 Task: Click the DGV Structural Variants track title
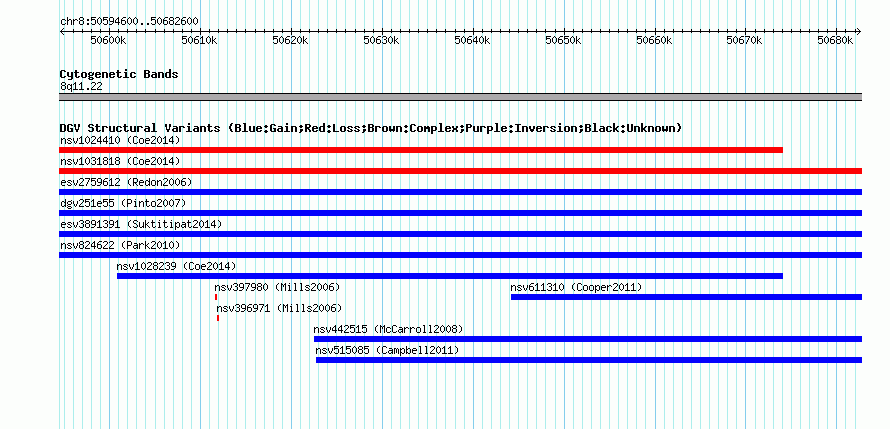click(x=371, y=128)
